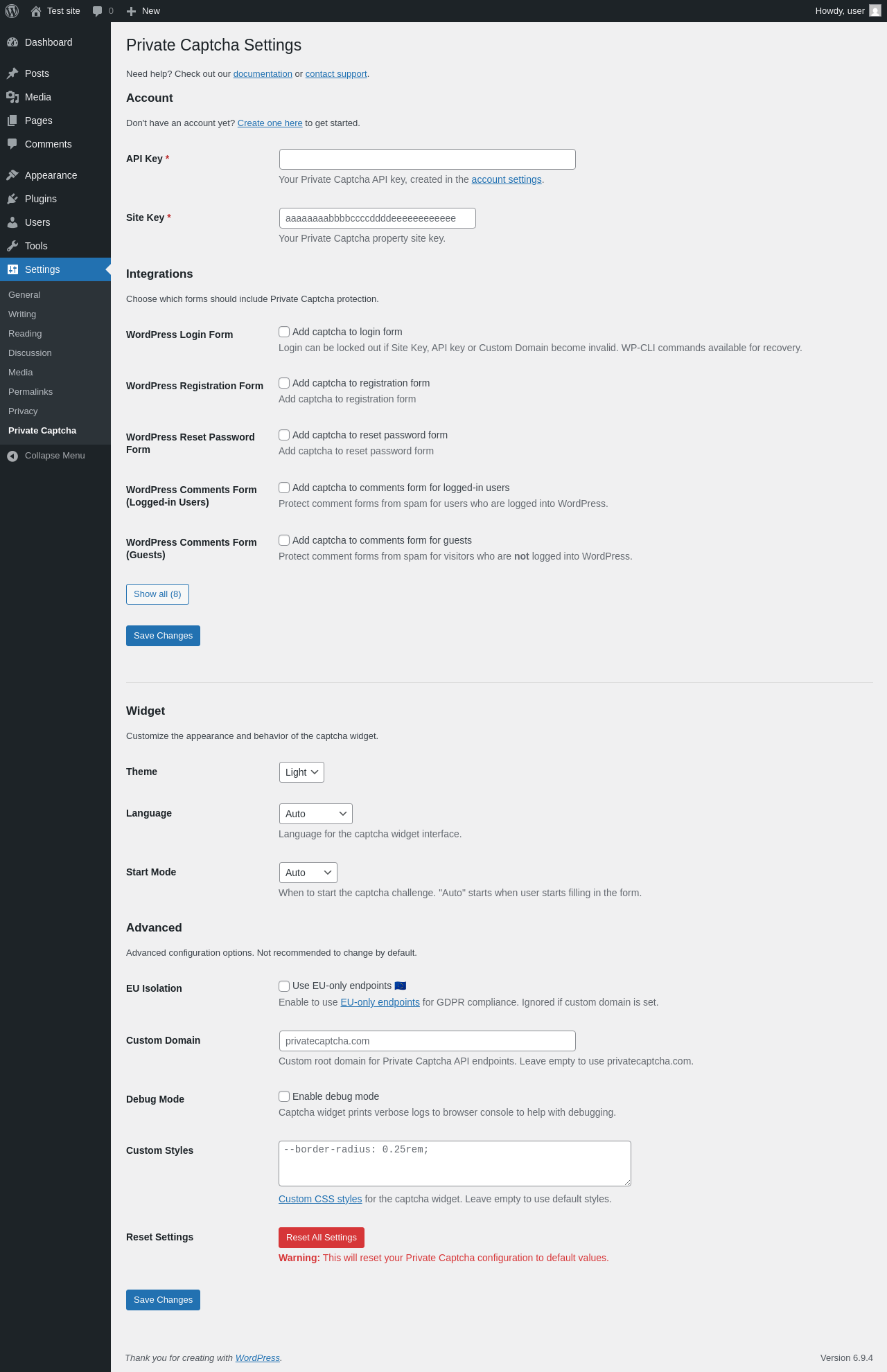Click the Collapse Menu arrow icon

point(12,456)
